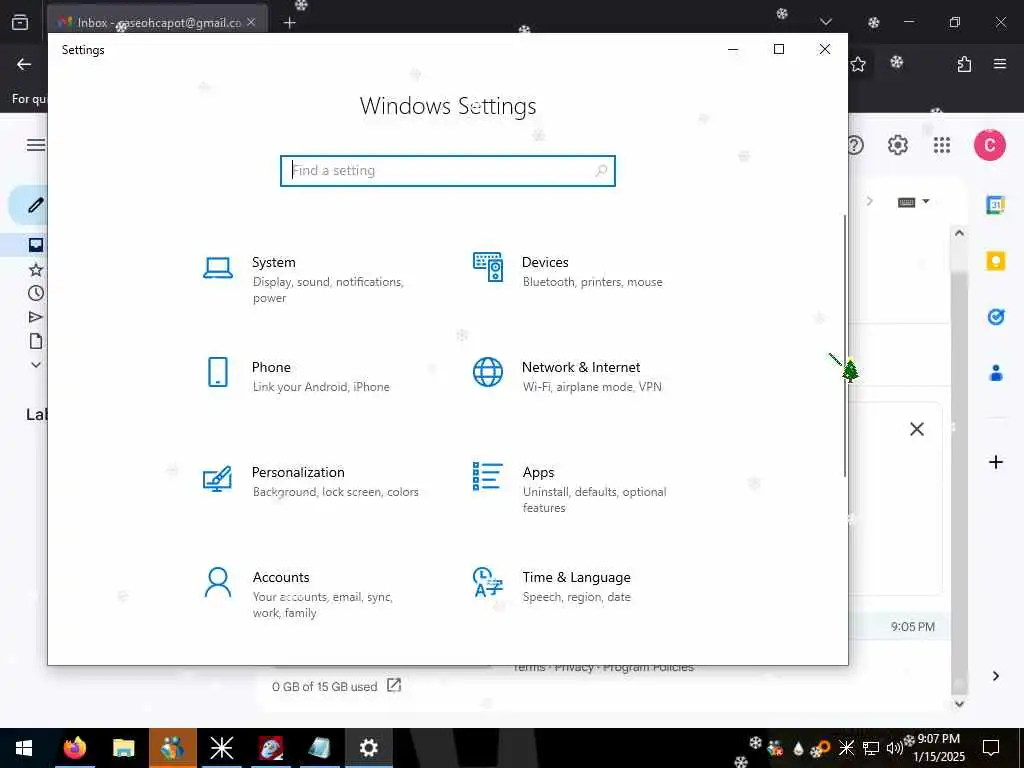1024x768 pixels.
Task: Open Firefox view recent browsing icon
Action: (x=20, y=22)
